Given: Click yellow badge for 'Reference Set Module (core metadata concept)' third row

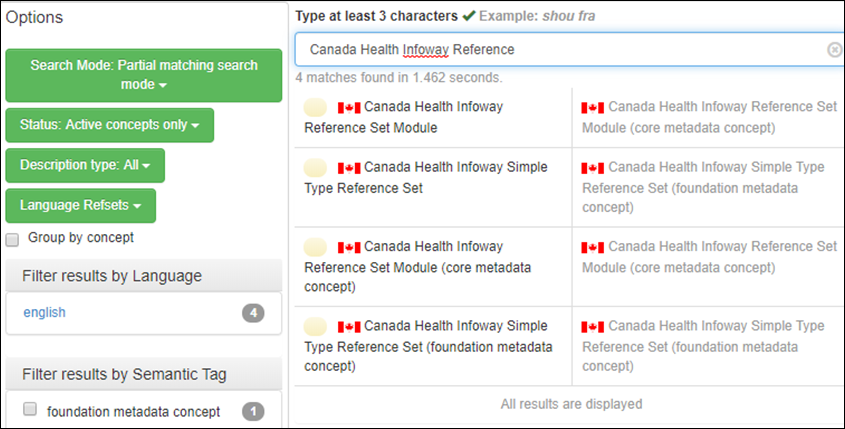Looking at the screenshot, I should coord(315,247).
